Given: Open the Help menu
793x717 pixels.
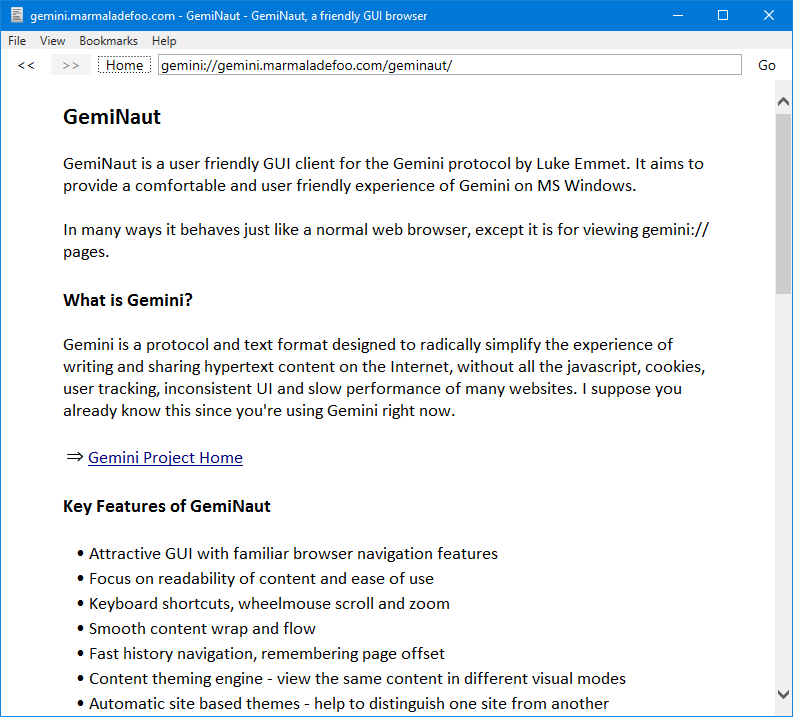Looking at the screenshot, I should click(164, 41).
